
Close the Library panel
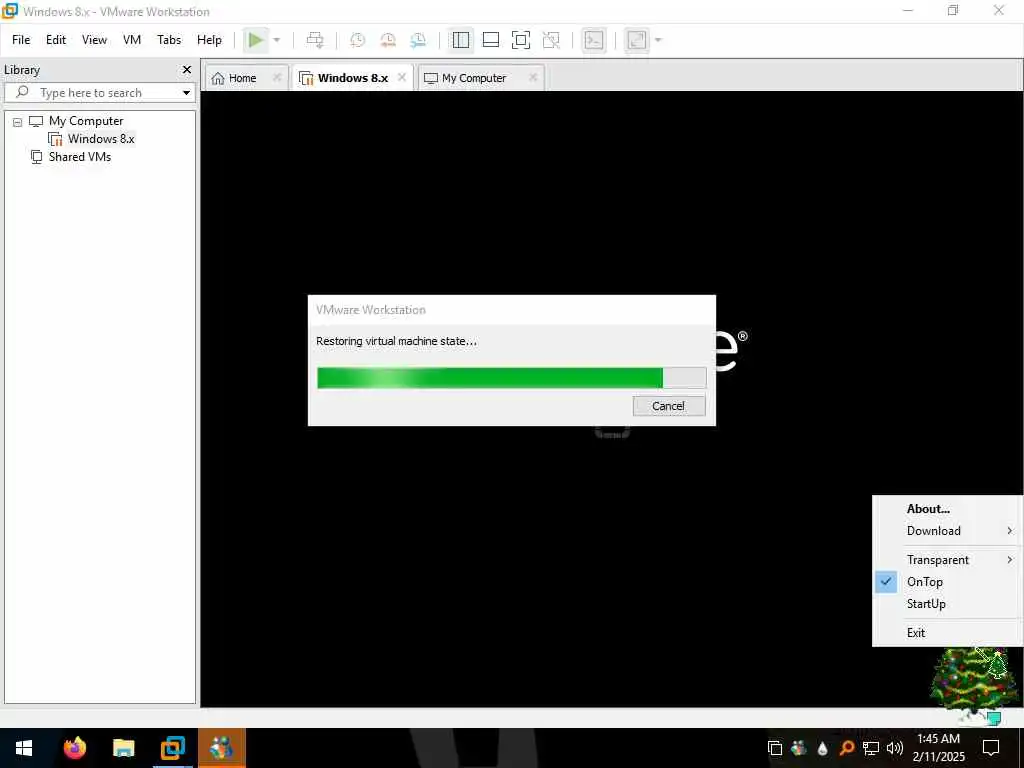pyautogui.click(x=187, y=69)
